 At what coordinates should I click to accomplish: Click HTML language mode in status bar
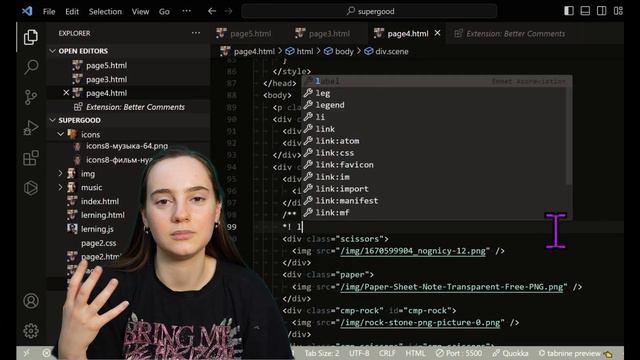pyautogui.click(x=415, y=353)
